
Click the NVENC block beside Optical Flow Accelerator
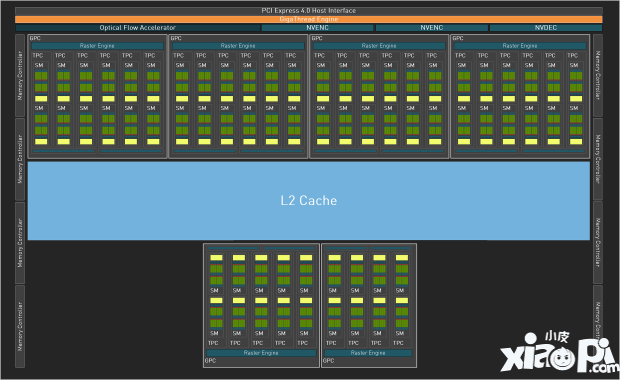tap(318, 28)
